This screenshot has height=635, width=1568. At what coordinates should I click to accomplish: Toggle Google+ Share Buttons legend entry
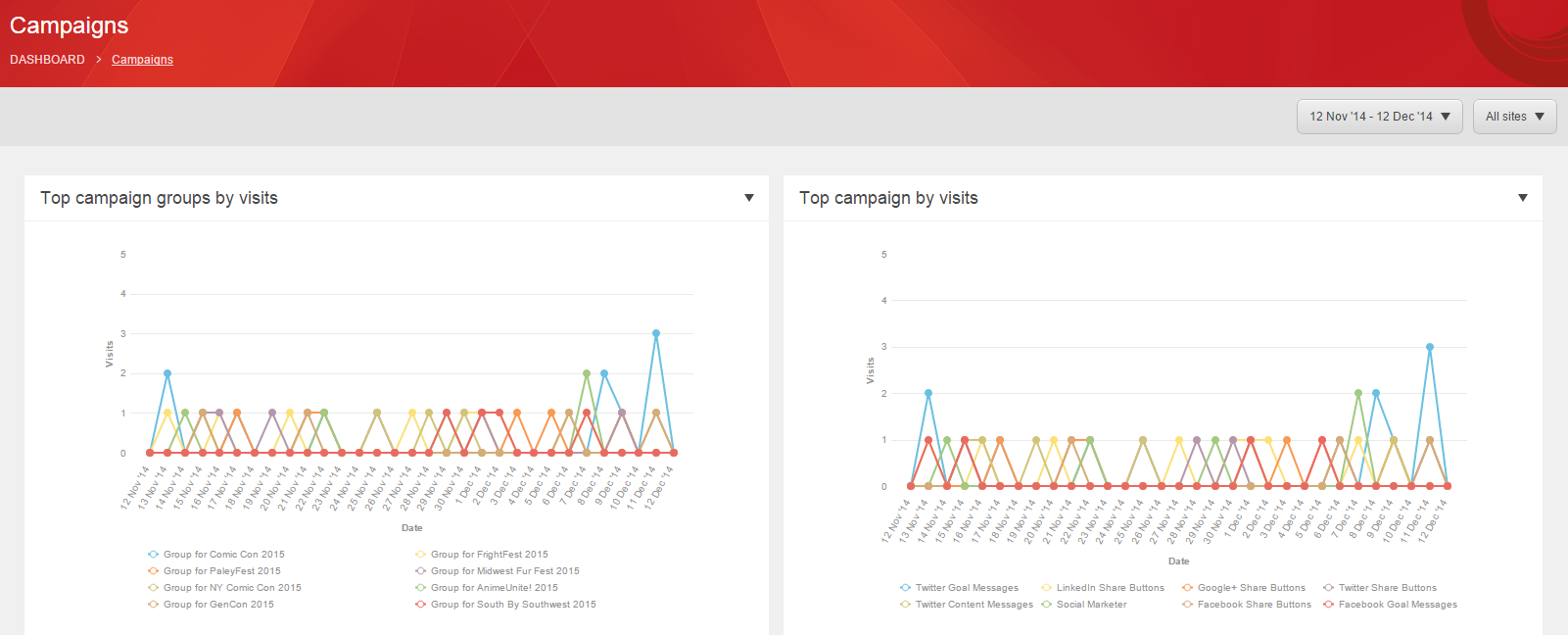(x=1244, y=588)
